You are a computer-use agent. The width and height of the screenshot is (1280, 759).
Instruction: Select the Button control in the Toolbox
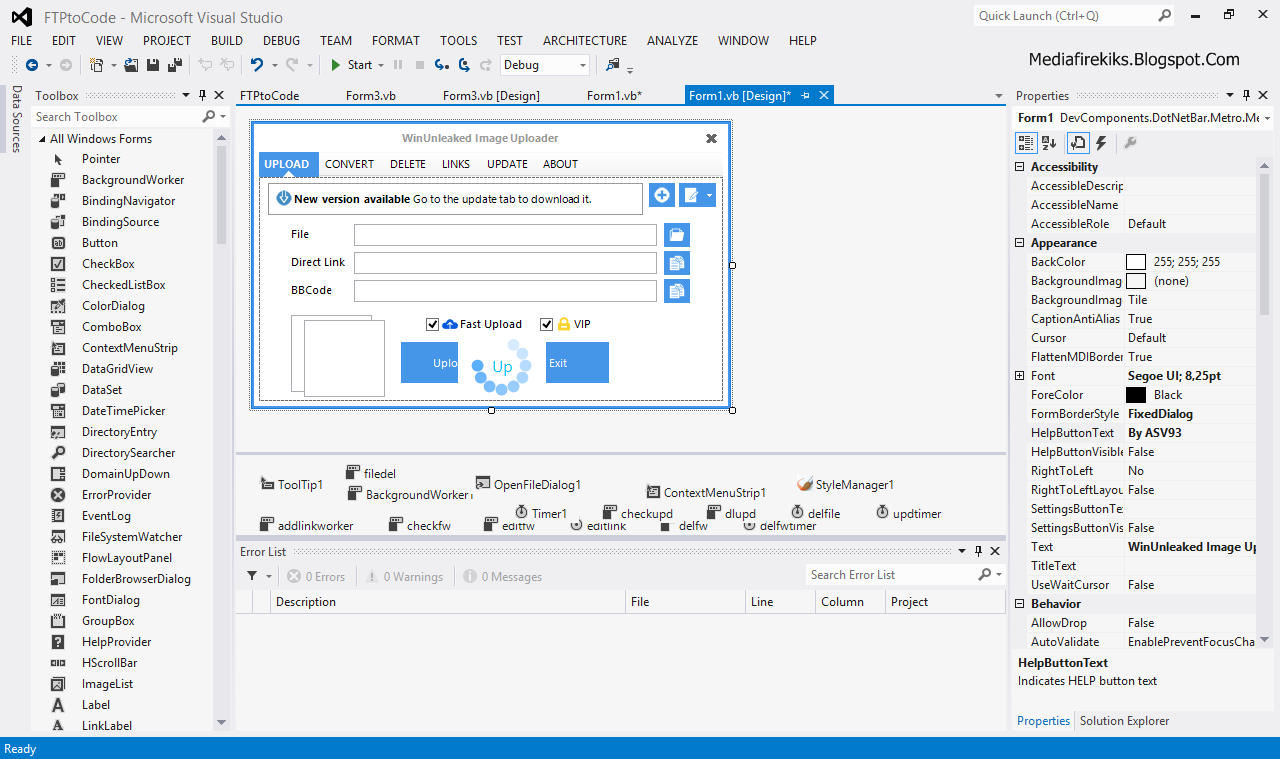click(x=99, y=242)
